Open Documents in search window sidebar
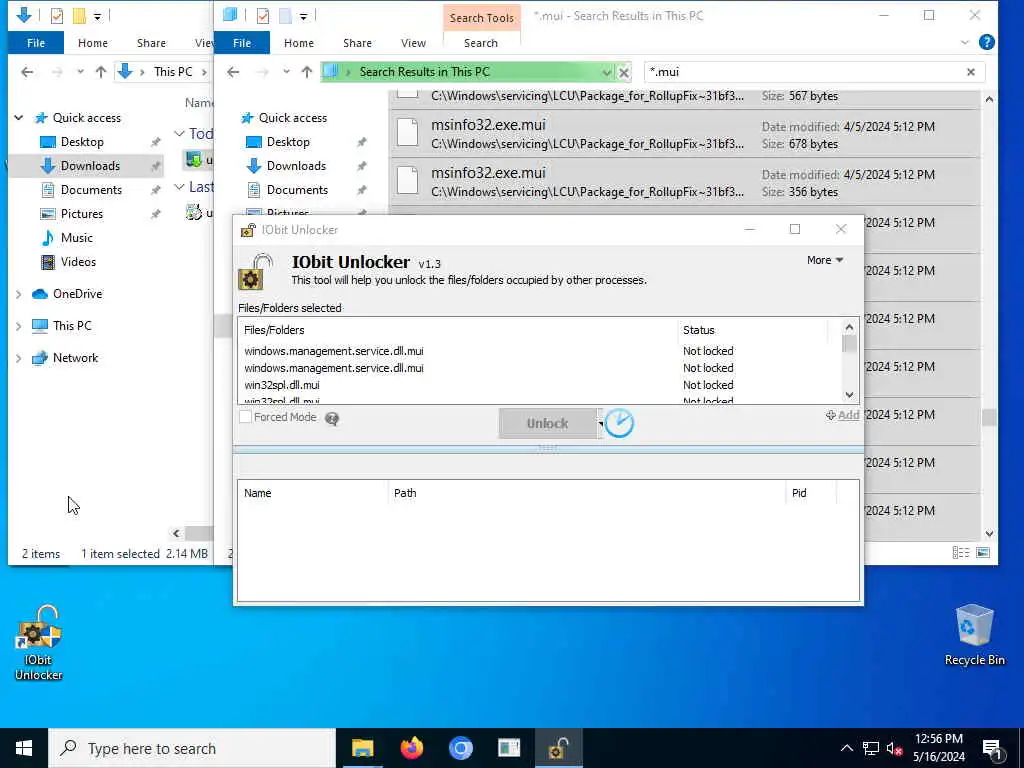The image size is (1024, 768). tap(297, 190)
